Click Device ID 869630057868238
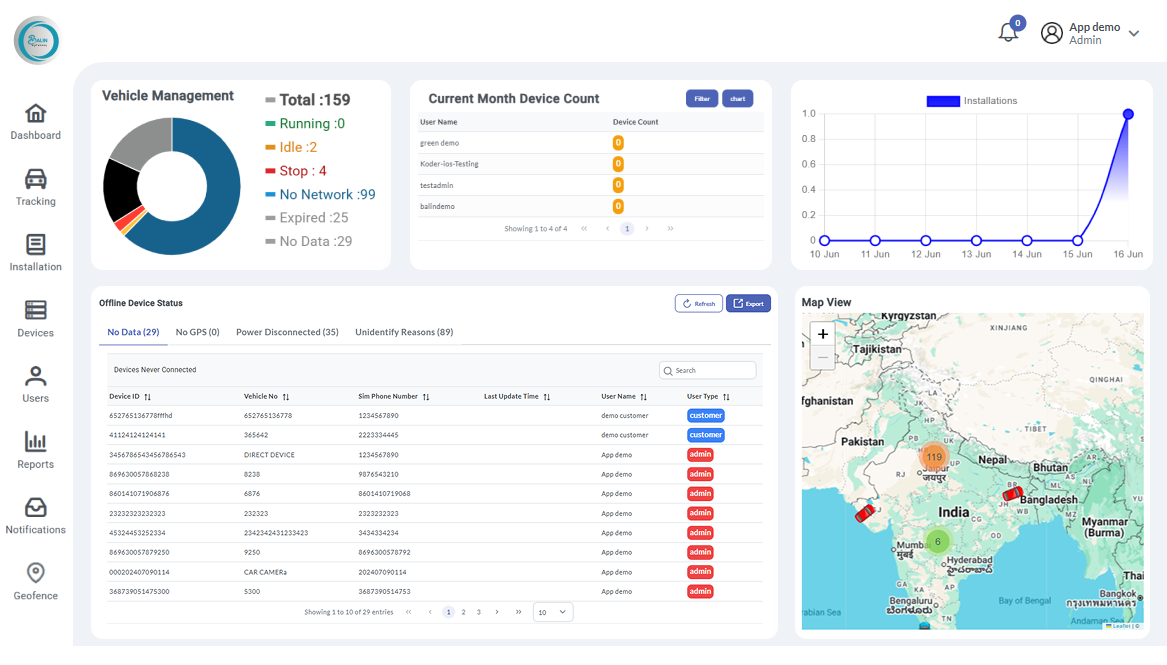Viewport: 1167px width, 665px height. 139,475
